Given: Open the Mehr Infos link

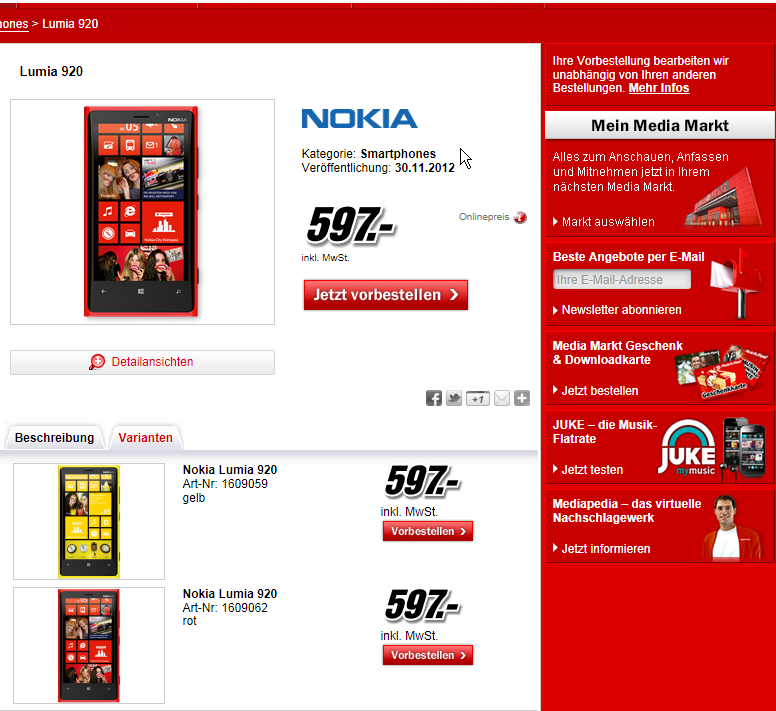Looking at the screenshot, I should point(659,88).
